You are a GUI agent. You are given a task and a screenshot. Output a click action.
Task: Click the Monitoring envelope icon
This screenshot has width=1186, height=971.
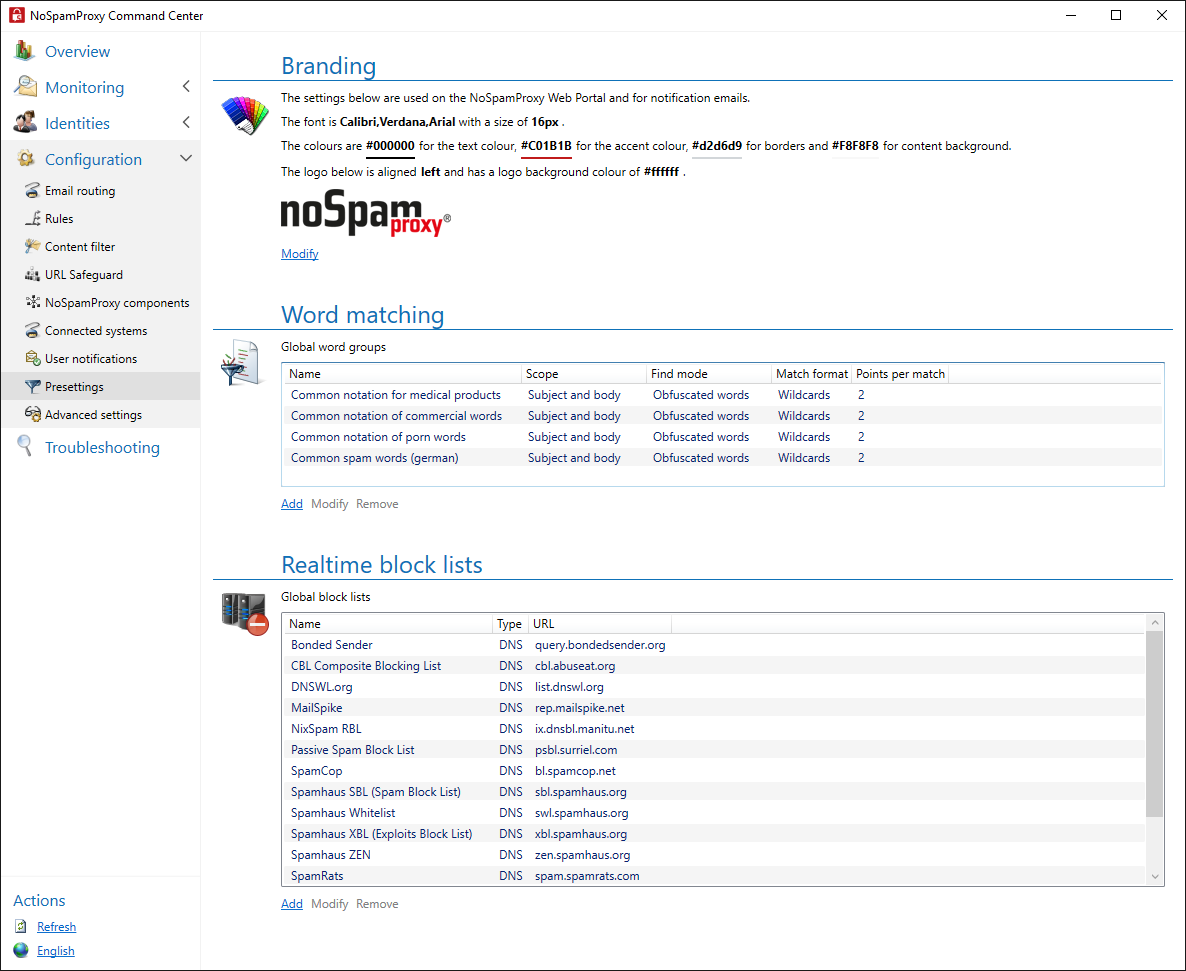click(x=25, y=87)
